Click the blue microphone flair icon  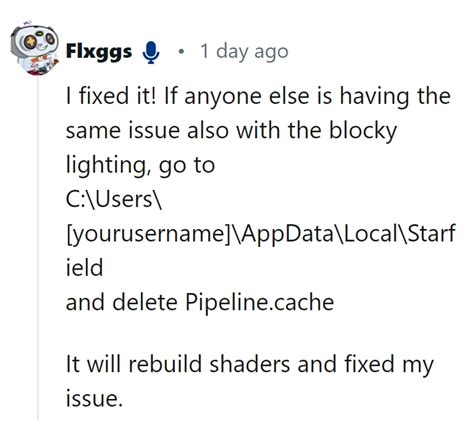point(151,52)
